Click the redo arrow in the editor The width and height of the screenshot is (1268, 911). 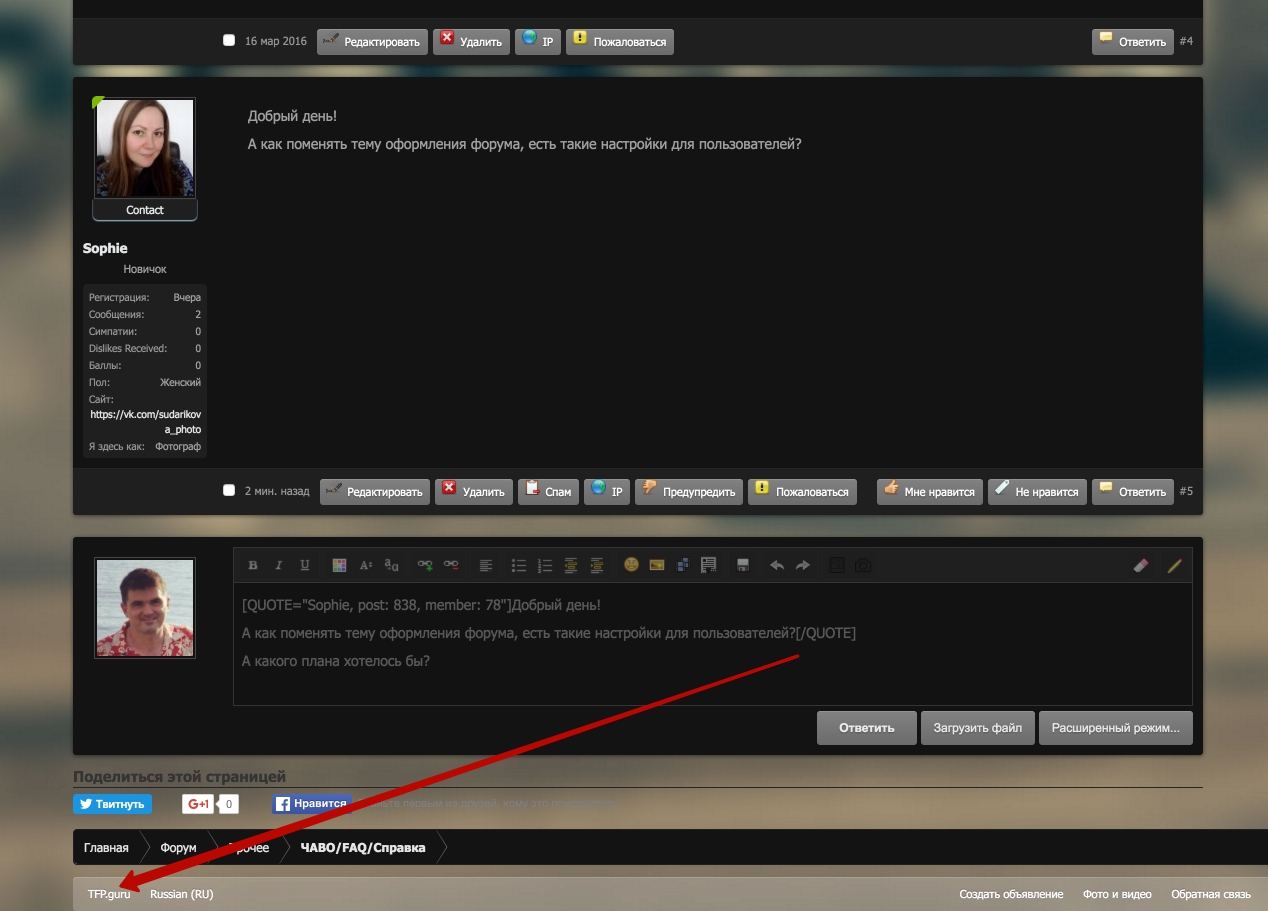click(802, 565)
